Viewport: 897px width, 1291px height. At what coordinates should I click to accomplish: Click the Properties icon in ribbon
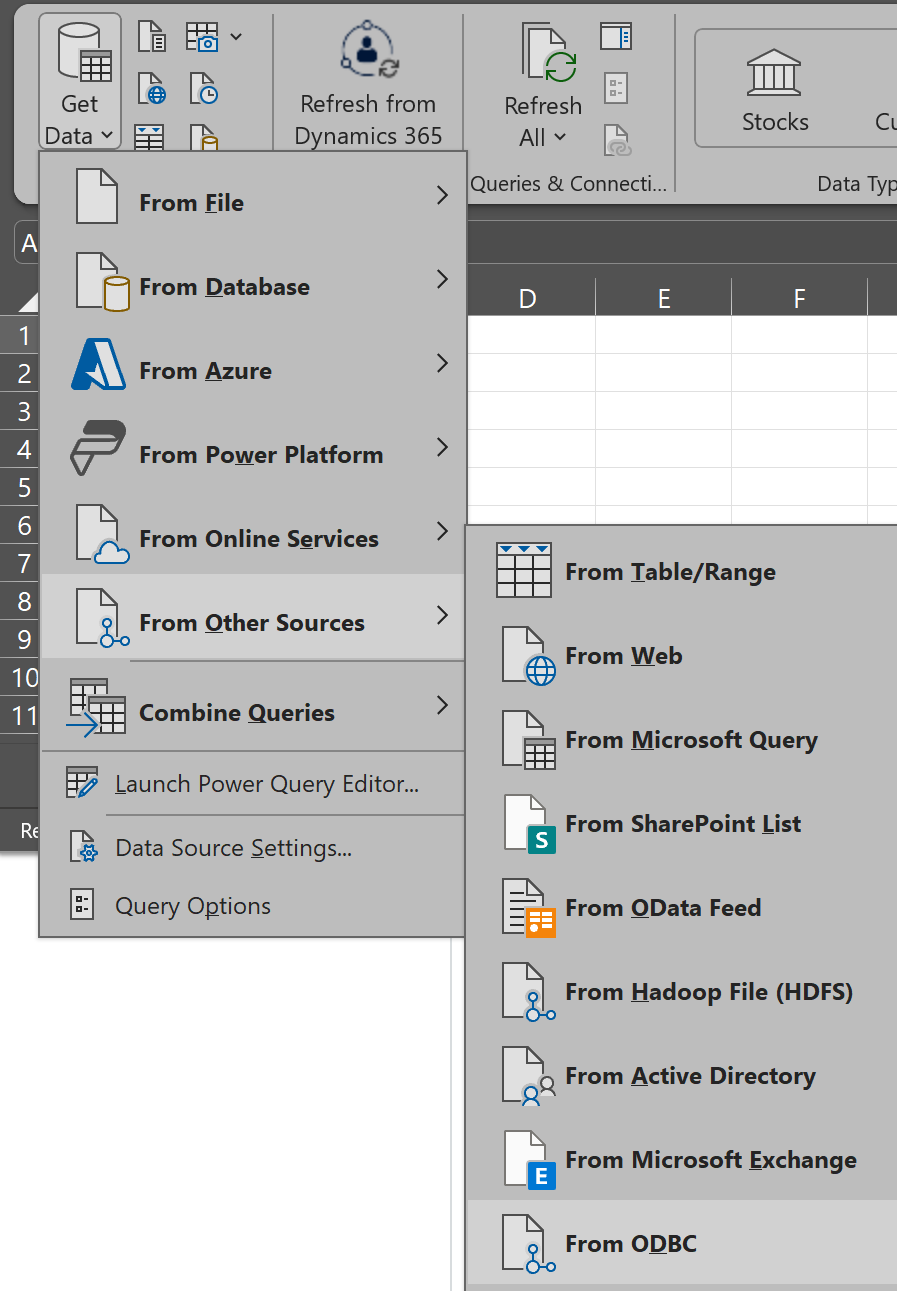pos(616,87)
